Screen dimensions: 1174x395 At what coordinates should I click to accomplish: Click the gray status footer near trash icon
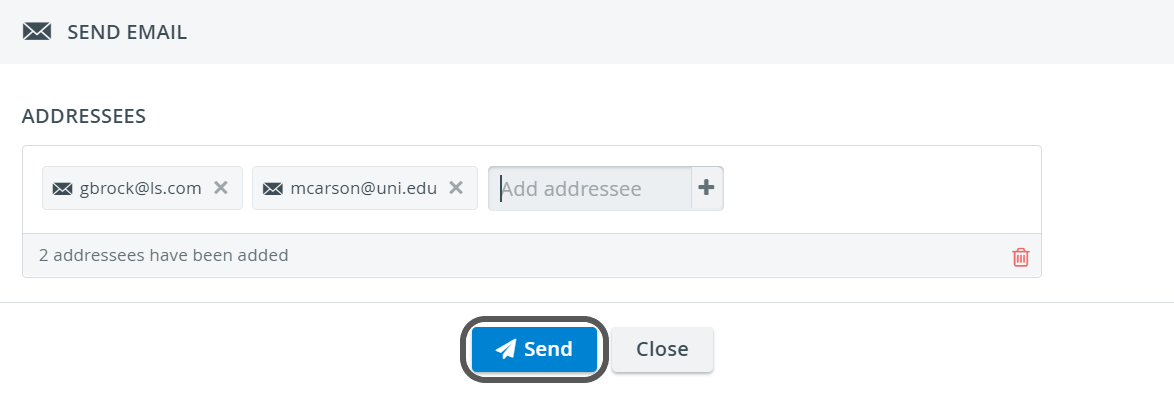(644, 256)
